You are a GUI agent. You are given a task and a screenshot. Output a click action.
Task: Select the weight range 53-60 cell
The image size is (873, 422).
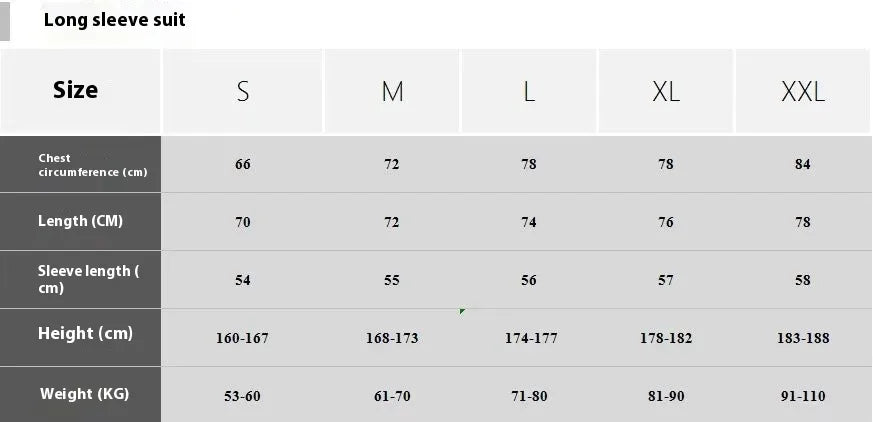pyautogui.click(x=243, y=397)
